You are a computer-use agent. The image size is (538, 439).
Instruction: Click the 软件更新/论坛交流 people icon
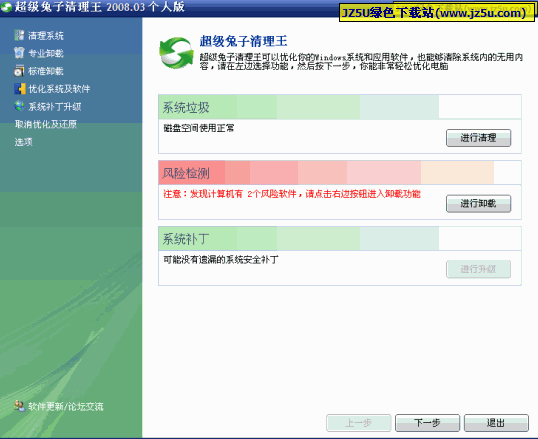point(20,406)
